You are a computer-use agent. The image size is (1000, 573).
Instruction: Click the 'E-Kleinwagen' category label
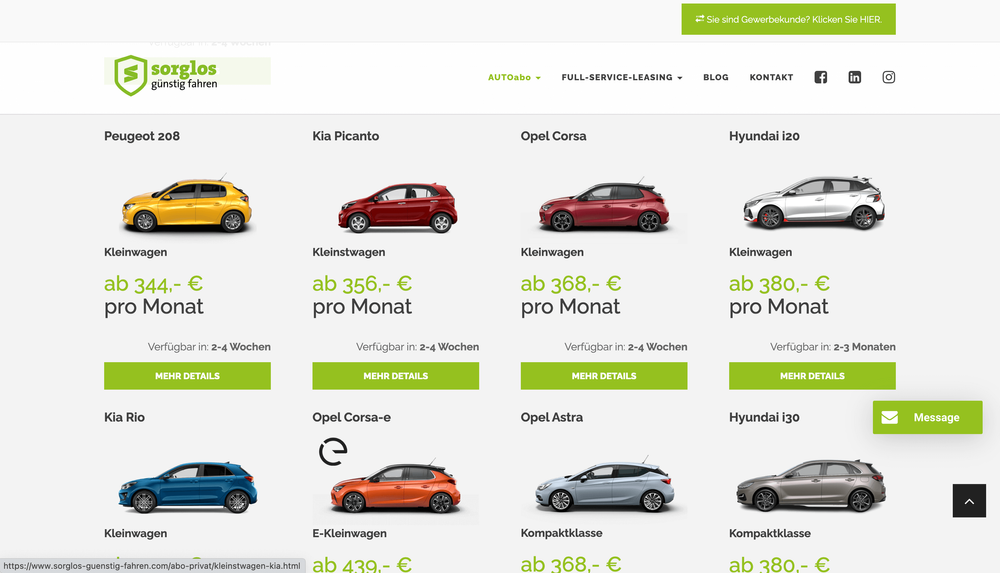click(349, 533)
